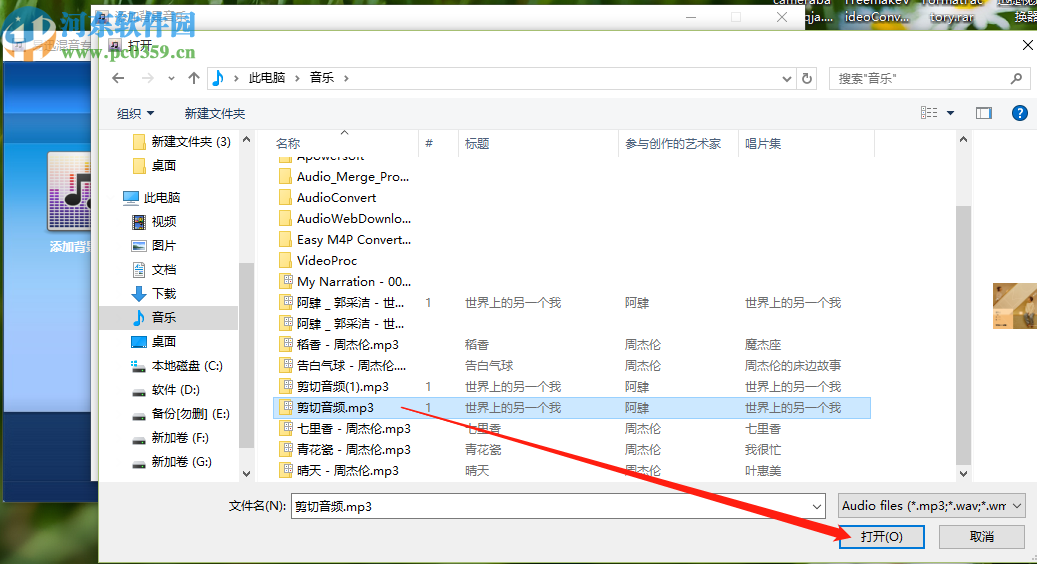This screenshot has height=564, width=1037.
Task: Select 稻香 - 周杰伦.mp3 file
Action: click(339, 344)
